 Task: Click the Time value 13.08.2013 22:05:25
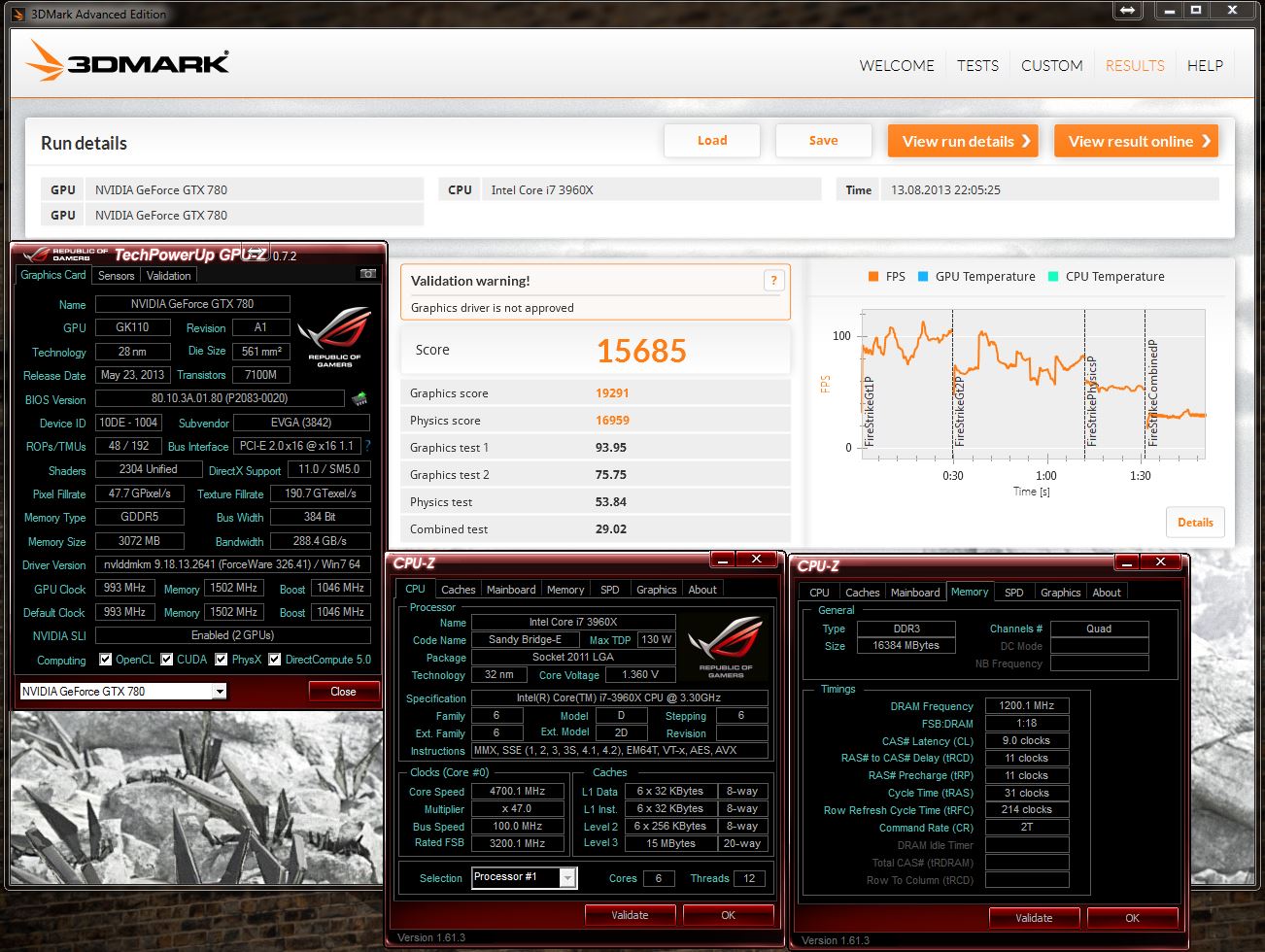pos(945,190)
